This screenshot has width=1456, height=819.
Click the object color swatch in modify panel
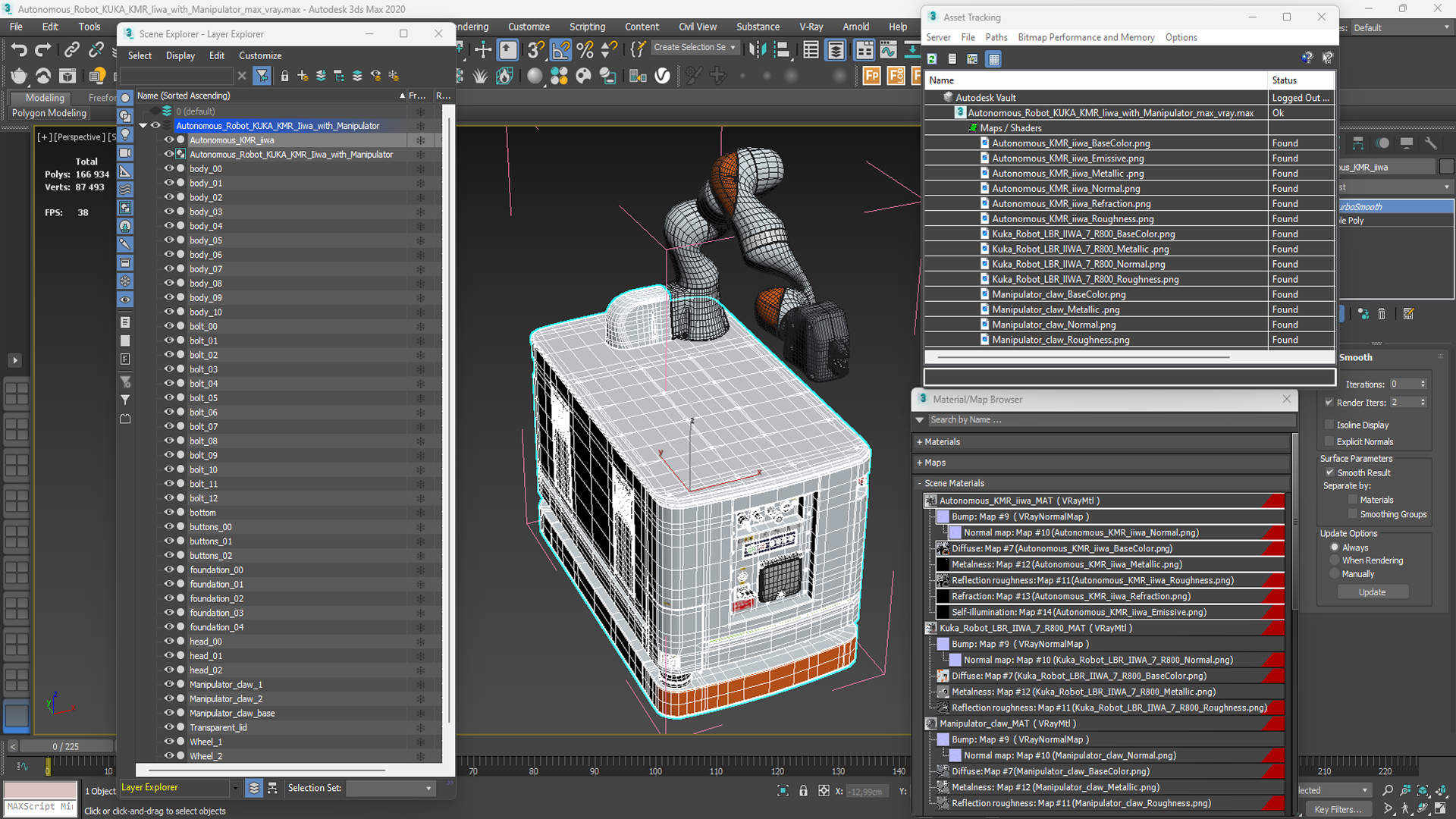coord(1446,167)
